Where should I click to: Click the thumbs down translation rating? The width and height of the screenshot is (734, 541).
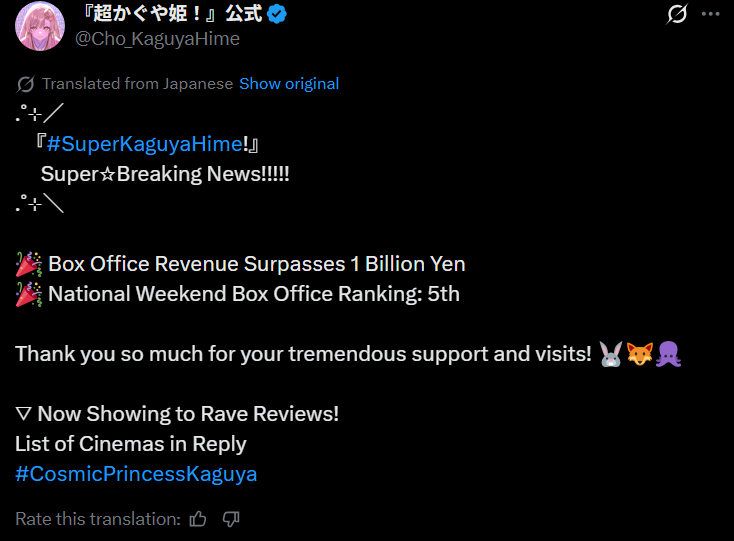pos(231,519)
